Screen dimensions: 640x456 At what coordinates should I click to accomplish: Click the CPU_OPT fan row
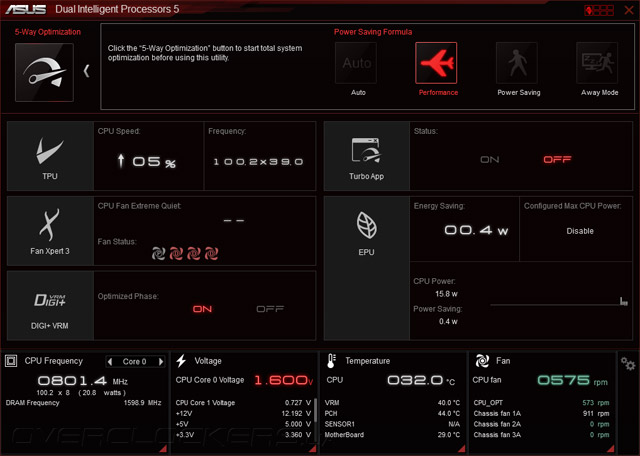(x=541, y=403)
